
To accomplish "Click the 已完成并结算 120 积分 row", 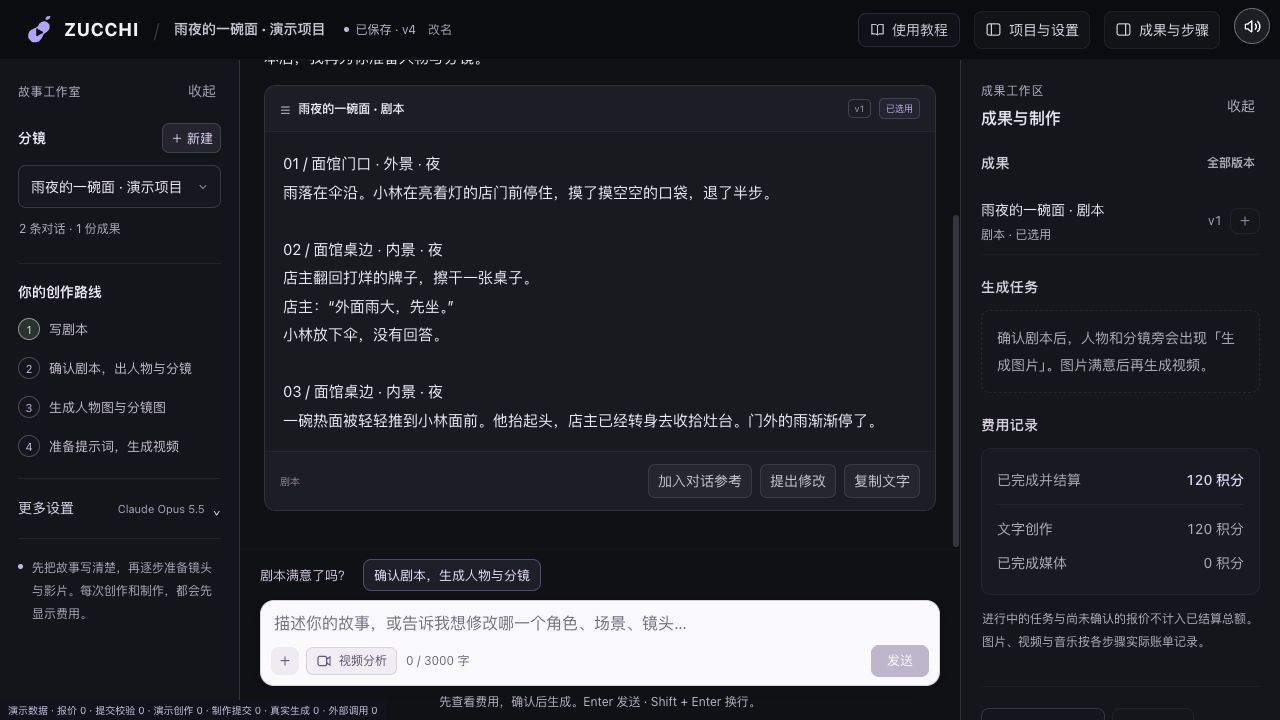I will [x=1120, y=480].
